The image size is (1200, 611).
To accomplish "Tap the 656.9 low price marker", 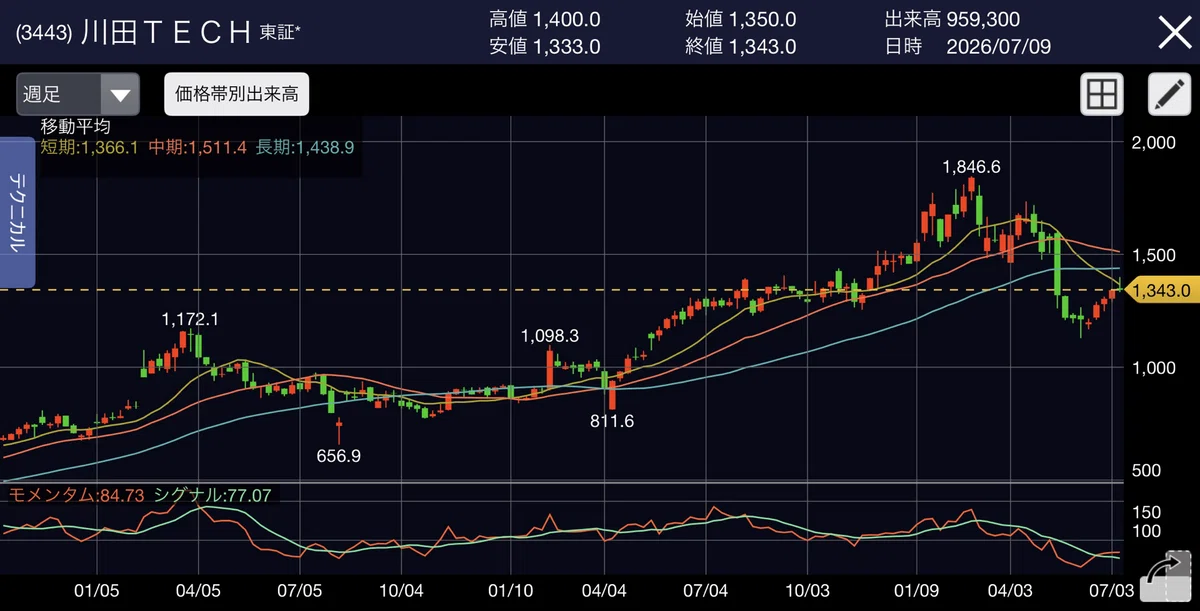I will point(338,455).
